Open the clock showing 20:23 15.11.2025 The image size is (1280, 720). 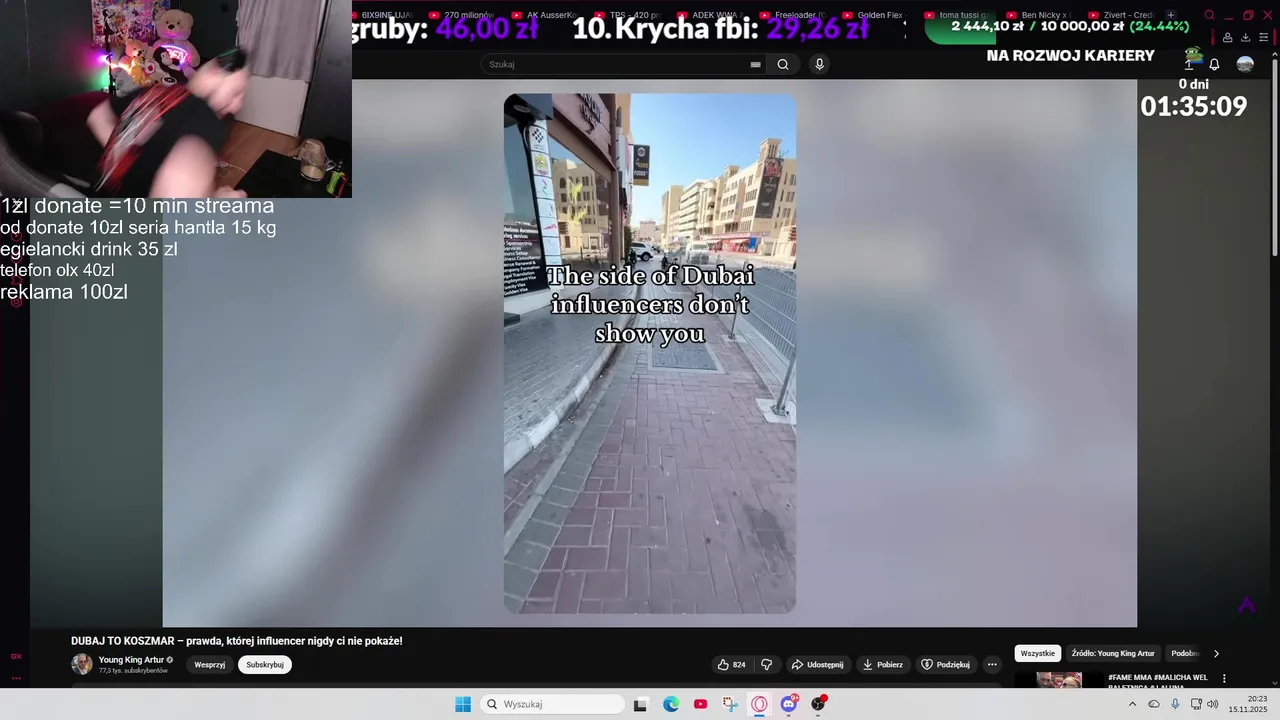click(1248, 704)
